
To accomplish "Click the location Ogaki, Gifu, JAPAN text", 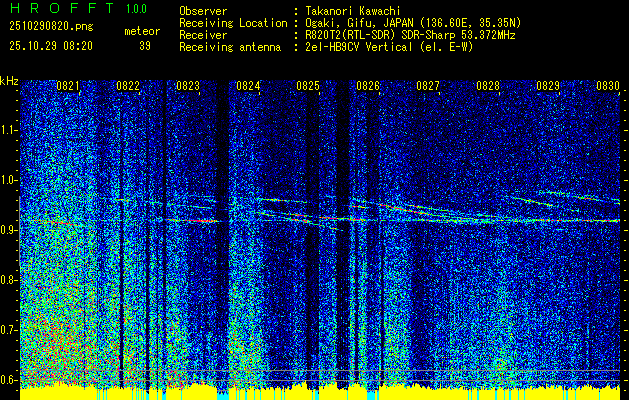I will pyautogui.click(x=413, y=23).
